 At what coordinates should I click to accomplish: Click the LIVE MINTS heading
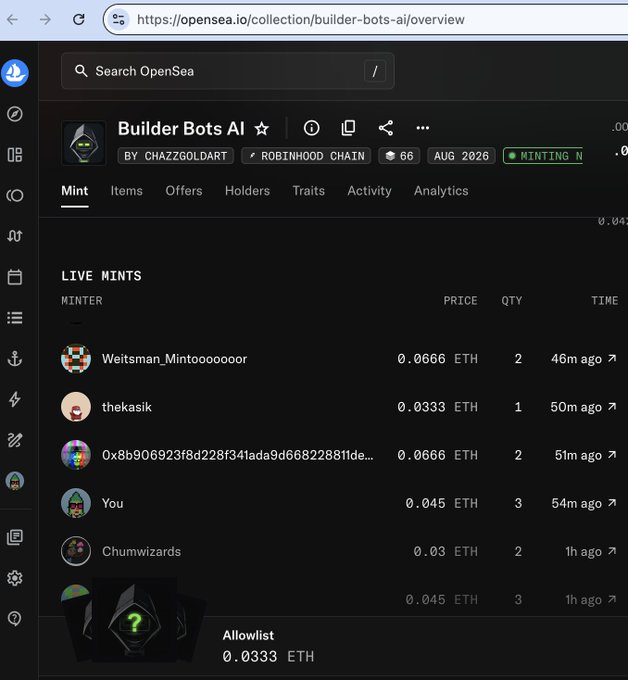[x=101, y=276]
